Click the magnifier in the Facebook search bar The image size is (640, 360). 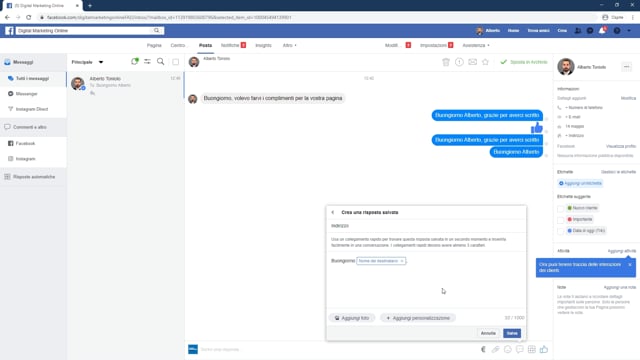click(156, 31)
